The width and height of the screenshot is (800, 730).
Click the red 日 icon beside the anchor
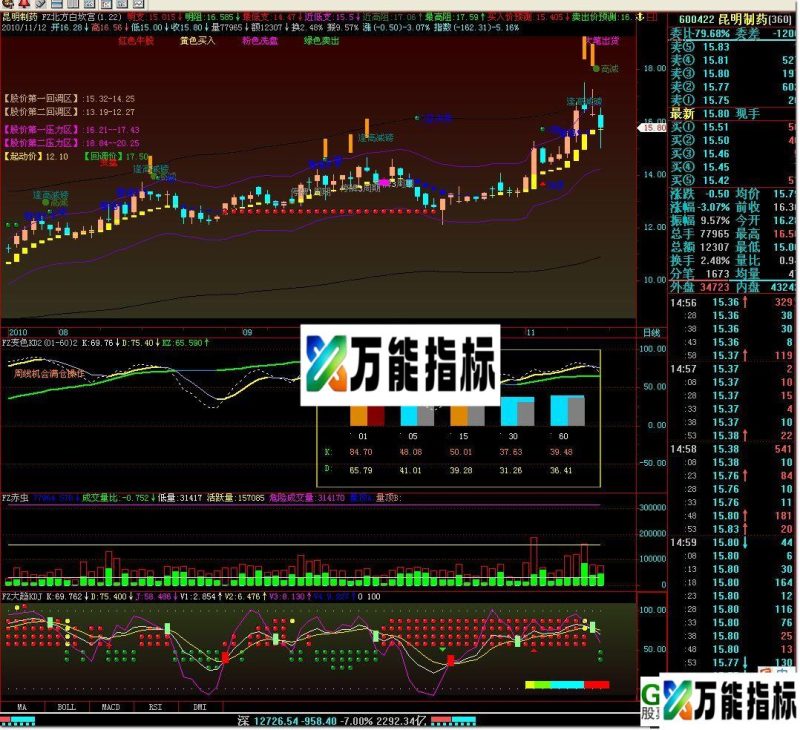[652, 16]
